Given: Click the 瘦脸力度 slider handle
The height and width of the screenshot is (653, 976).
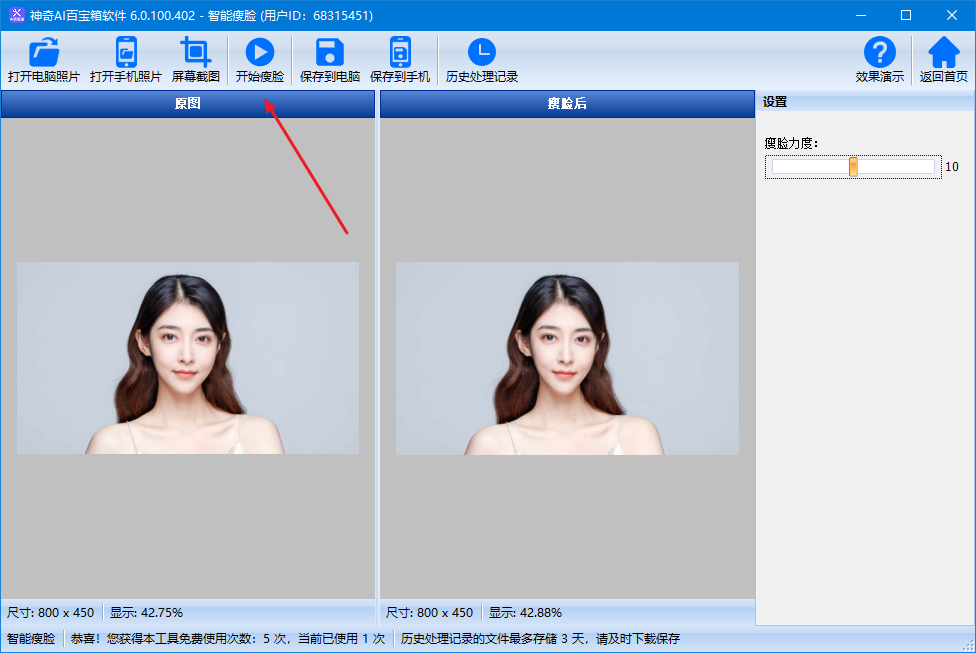Looking at the screenshot, I should point(853,167).
